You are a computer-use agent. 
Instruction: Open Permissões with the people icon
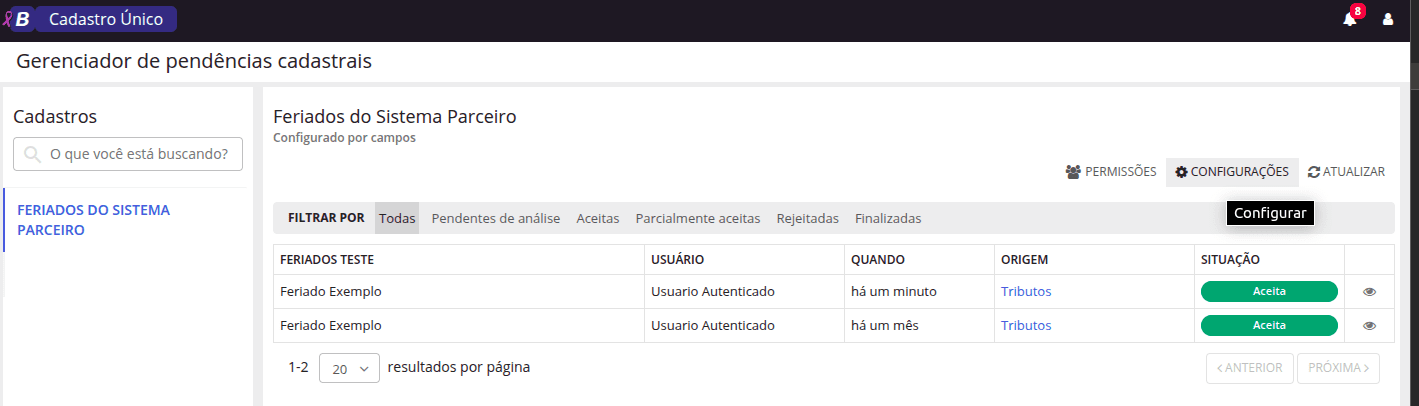(x=1074, y=172)
